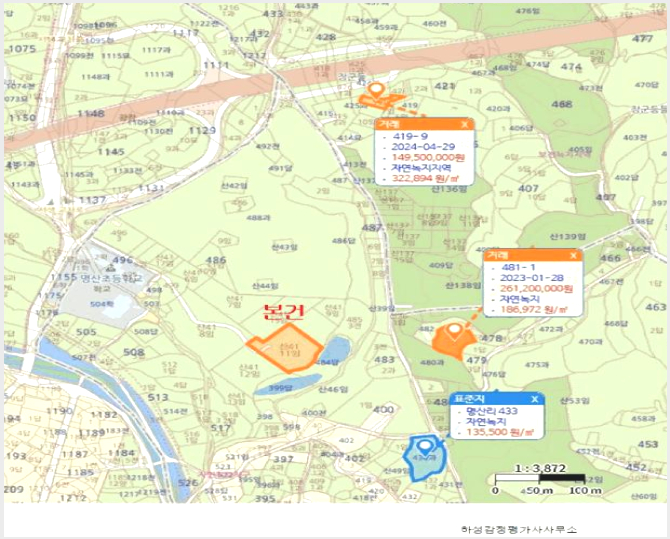Close the 419-9 transaction popup
This screenshot has width=670, height=539.
pos(465,125)
